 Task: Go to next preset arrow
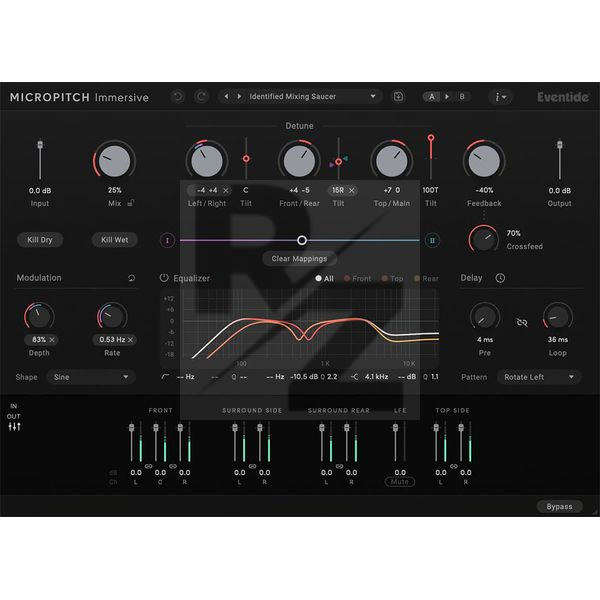[239, 96]
